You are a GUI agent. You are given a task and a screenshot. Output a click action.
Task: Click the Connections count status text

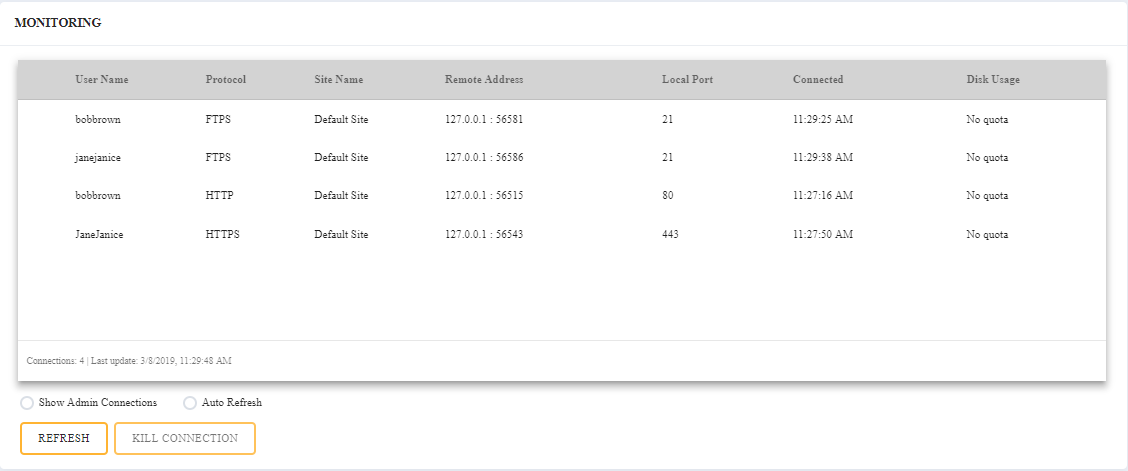coord(129,360)
